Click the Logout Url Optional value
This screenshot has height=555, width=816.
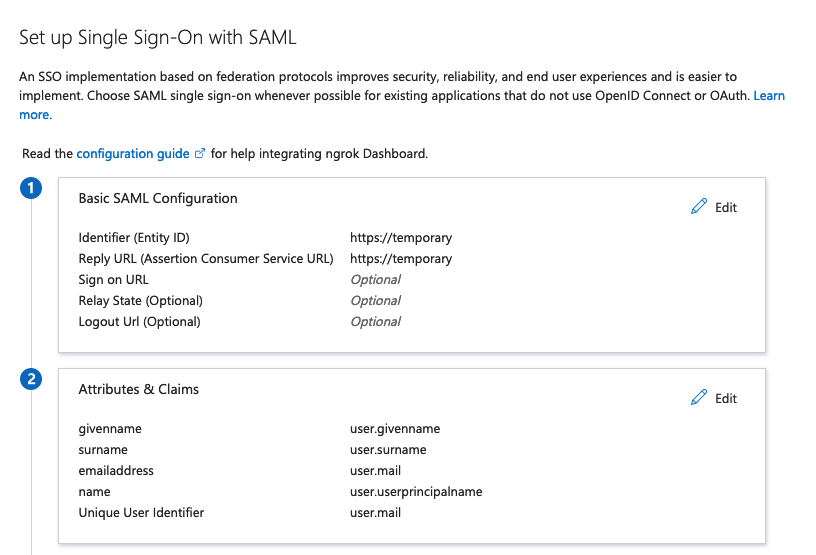375,322
